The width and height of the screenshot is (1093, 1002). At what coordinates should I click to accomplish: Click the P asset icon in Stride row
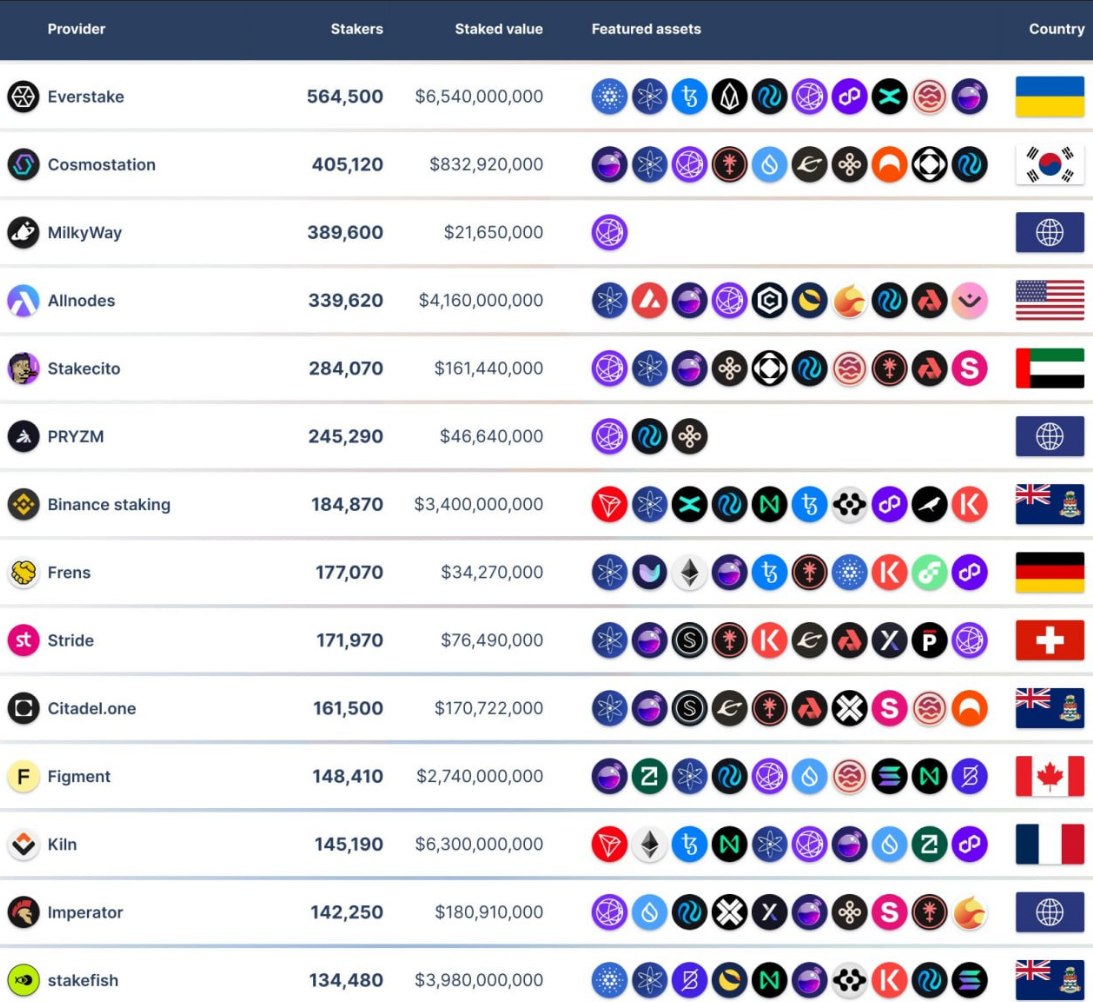click(x=929, y=640)
